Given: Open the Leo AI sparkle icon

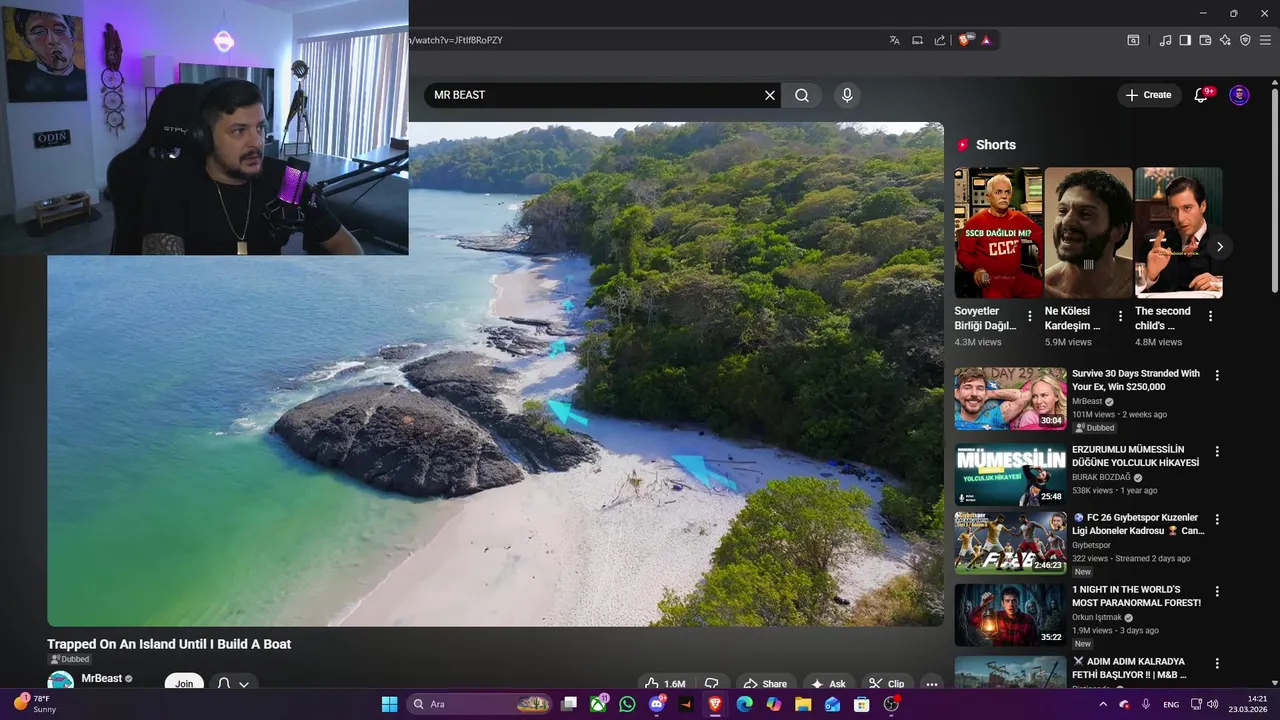Looking at the screenshot, I should pyautogui.click(x=1225, y=40).
